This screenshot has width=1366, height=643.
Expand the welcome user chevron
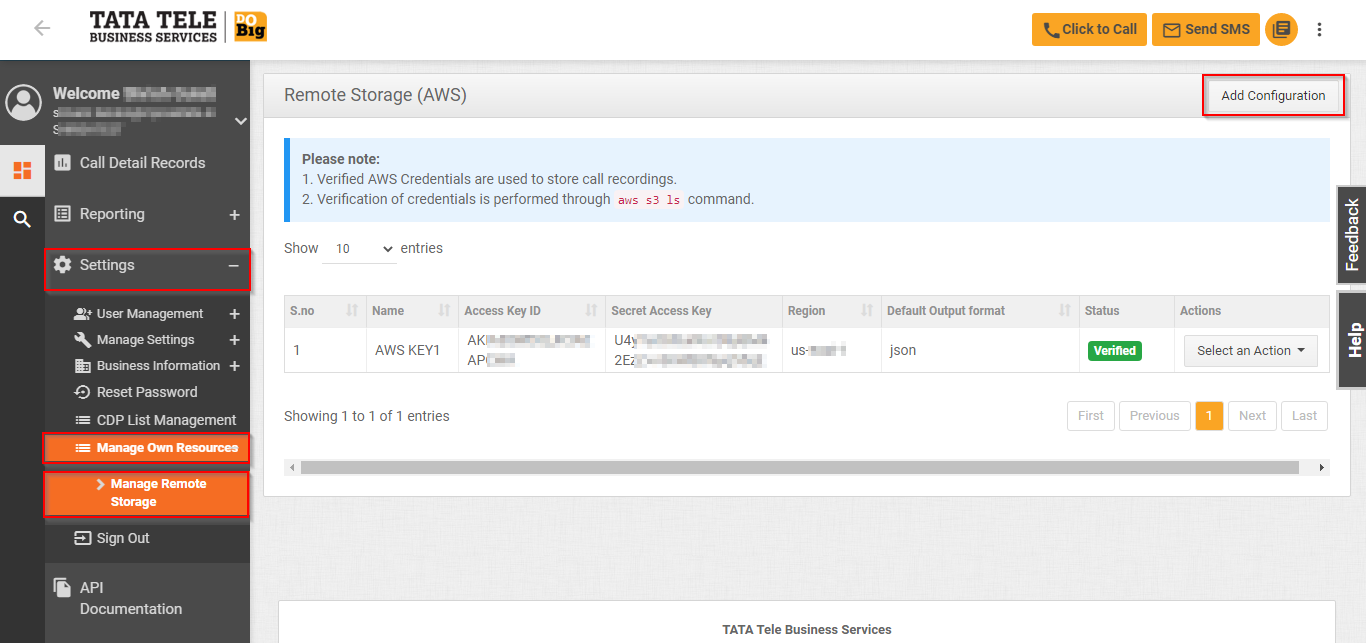pyautogui.click(x=240, y=121)
